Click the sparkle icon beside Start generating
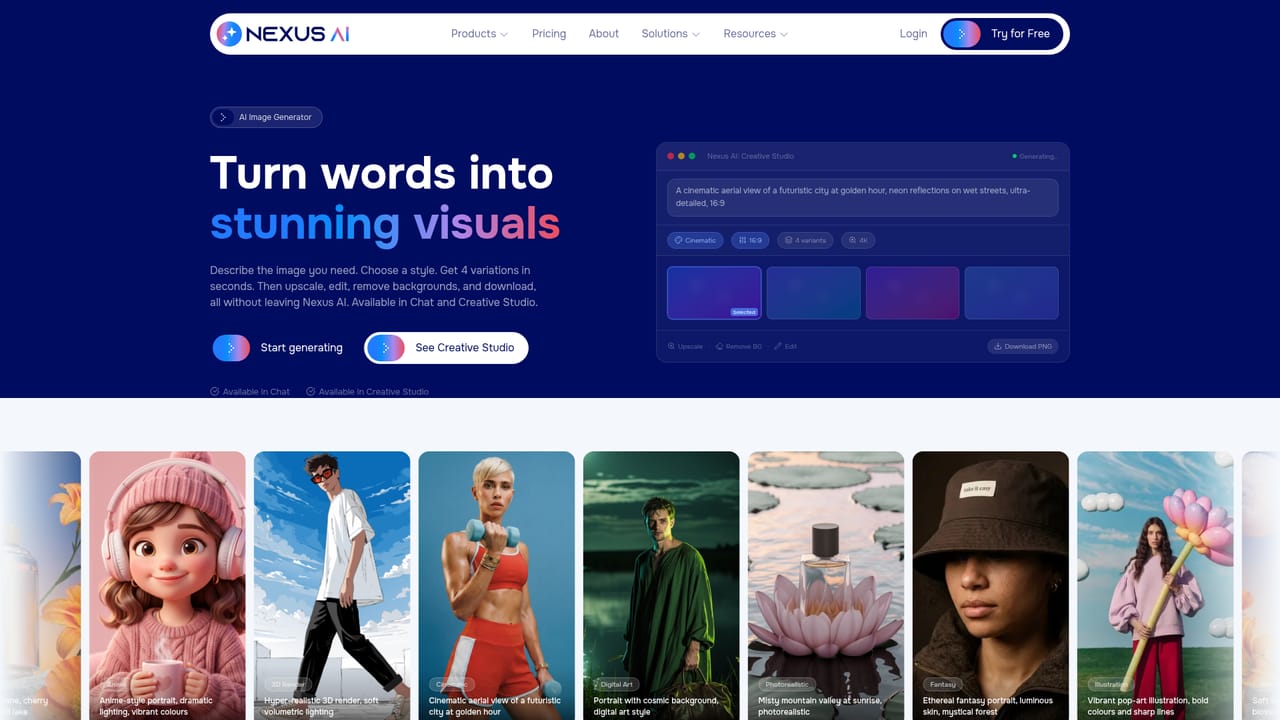 coord(231,348)
